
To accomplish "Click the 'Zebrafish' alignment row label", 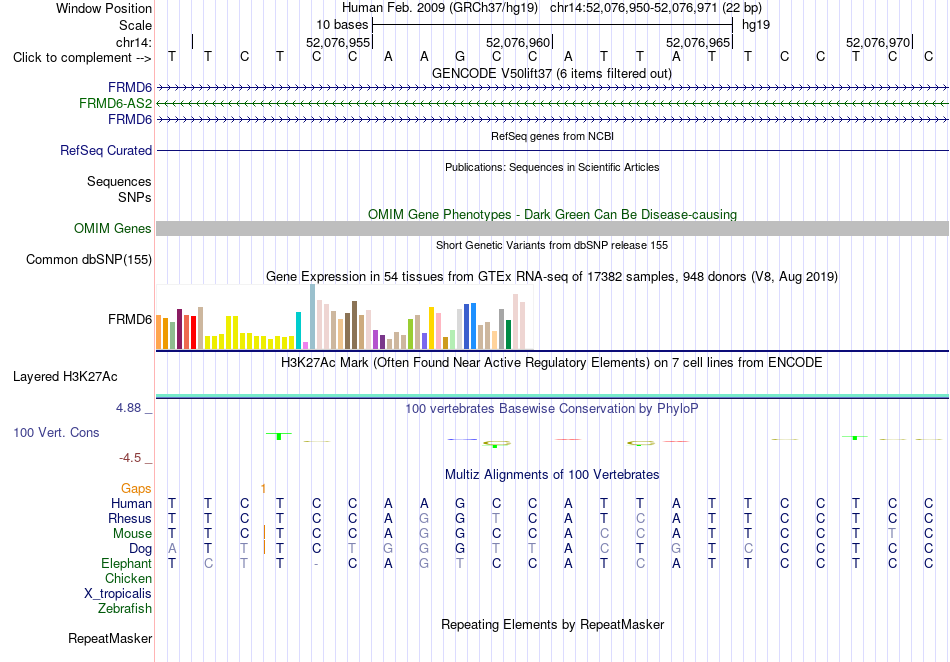I will click(x=125, y=609).
